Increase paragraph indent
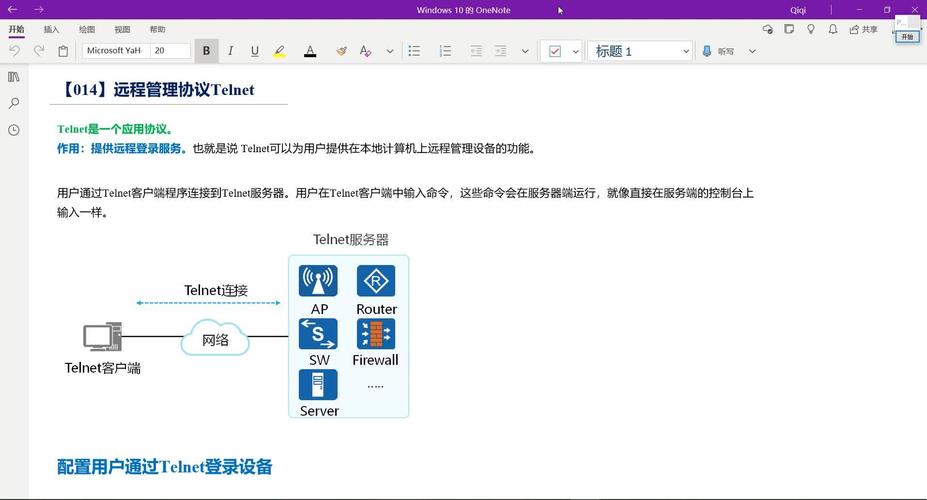The image size is (927, 500). (x=500, y=51)
